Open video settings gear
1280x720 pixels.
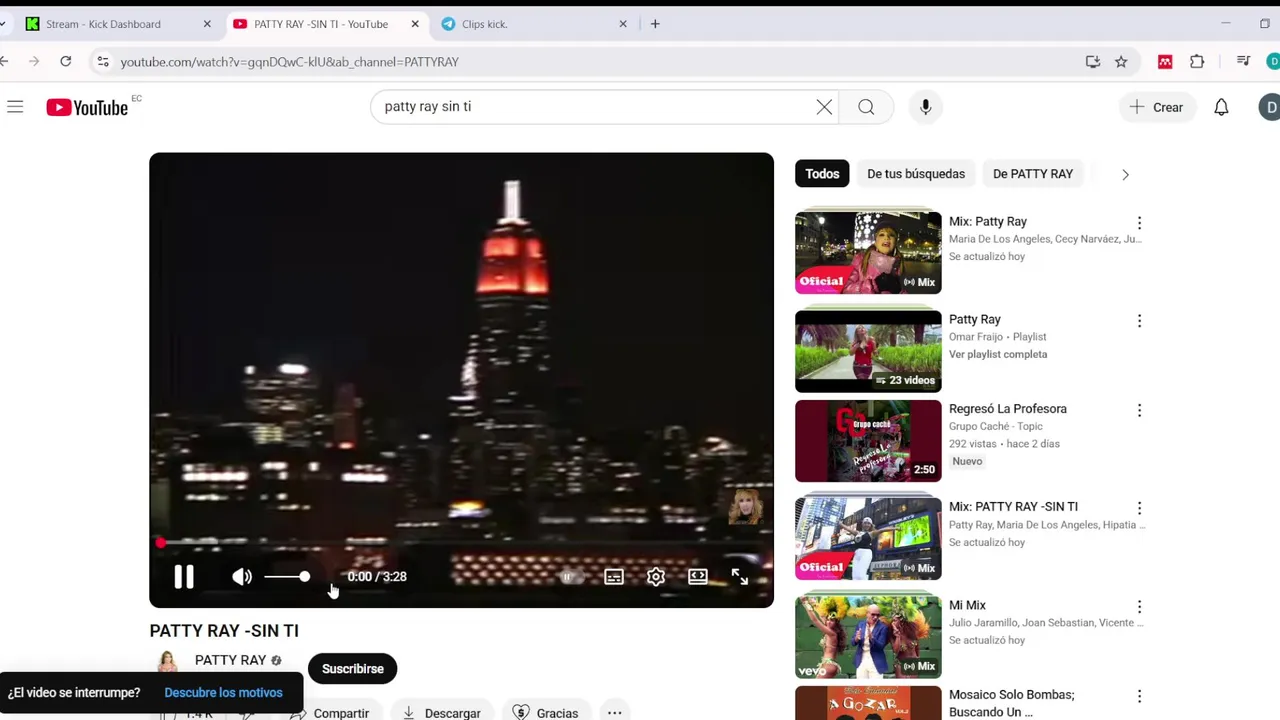pyautogui.click(x=656, y=577)
